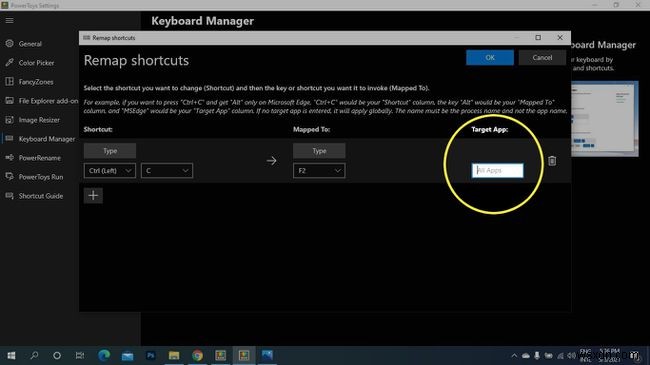Open Task View on taskbar
The image size is (650, 365).
click(x=80, y=355)
